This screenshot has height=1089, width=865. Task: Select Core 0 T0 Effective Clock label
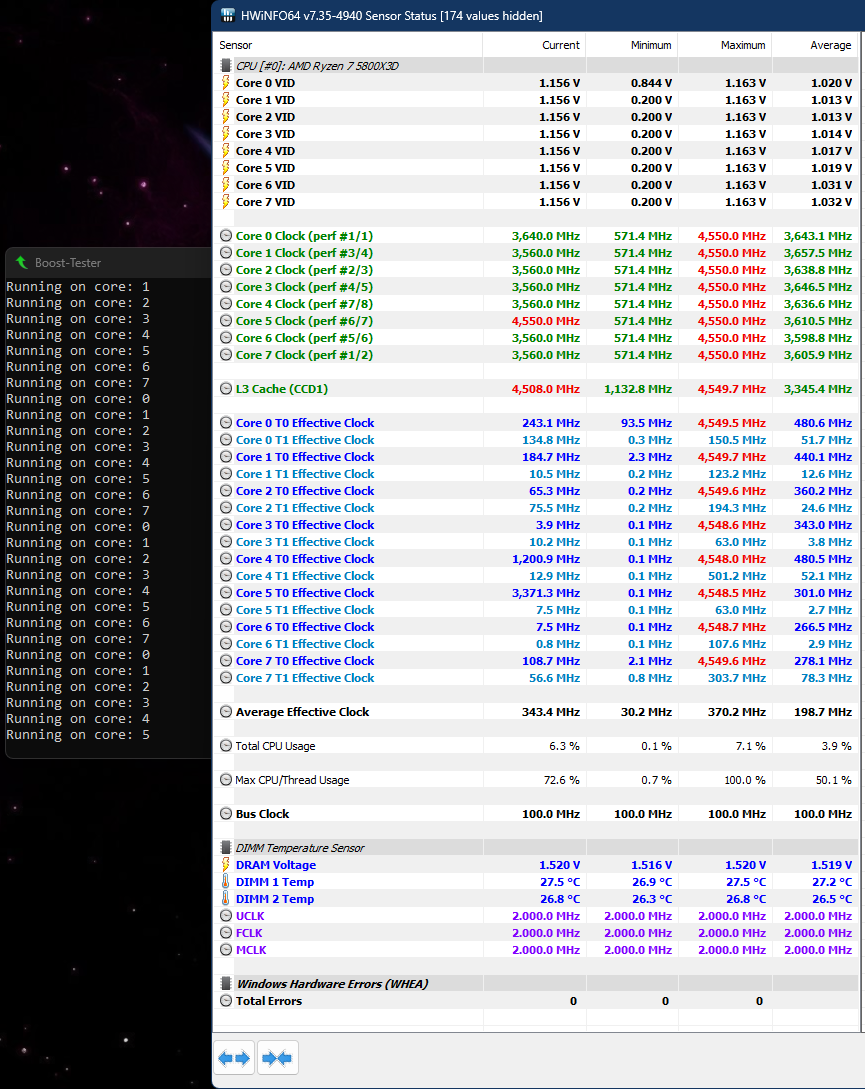[x=305, y=423]
